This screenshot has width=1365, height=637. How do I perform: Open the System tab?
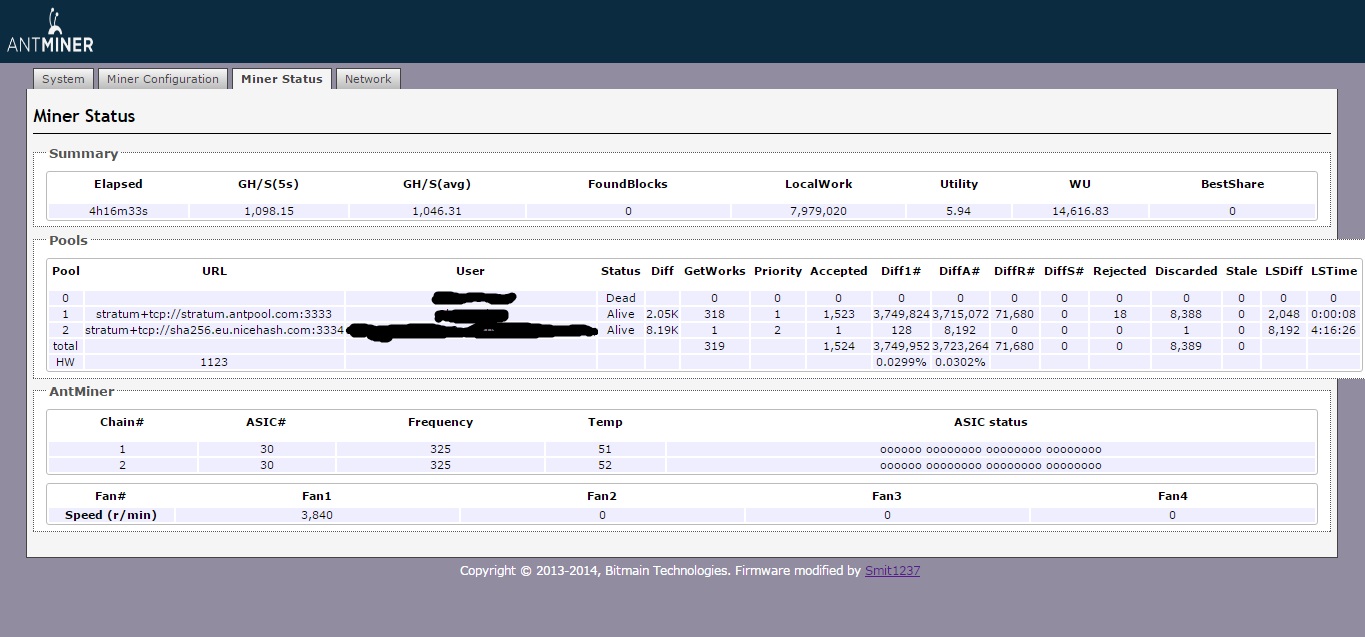[63, 79]
